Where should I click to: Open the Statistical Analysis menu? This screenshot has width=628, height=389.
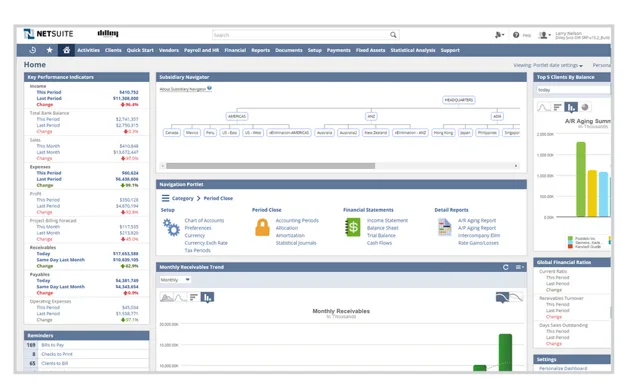[x=413, y=50]
